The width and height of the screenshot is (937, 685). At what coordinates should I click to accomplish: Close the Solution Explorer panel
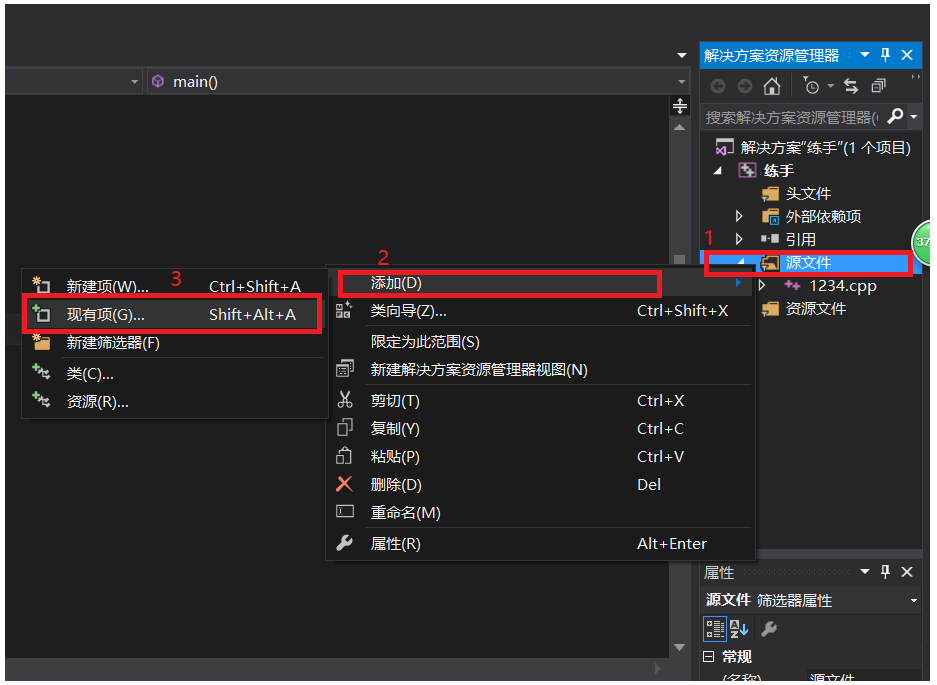[x=907, y=55]
